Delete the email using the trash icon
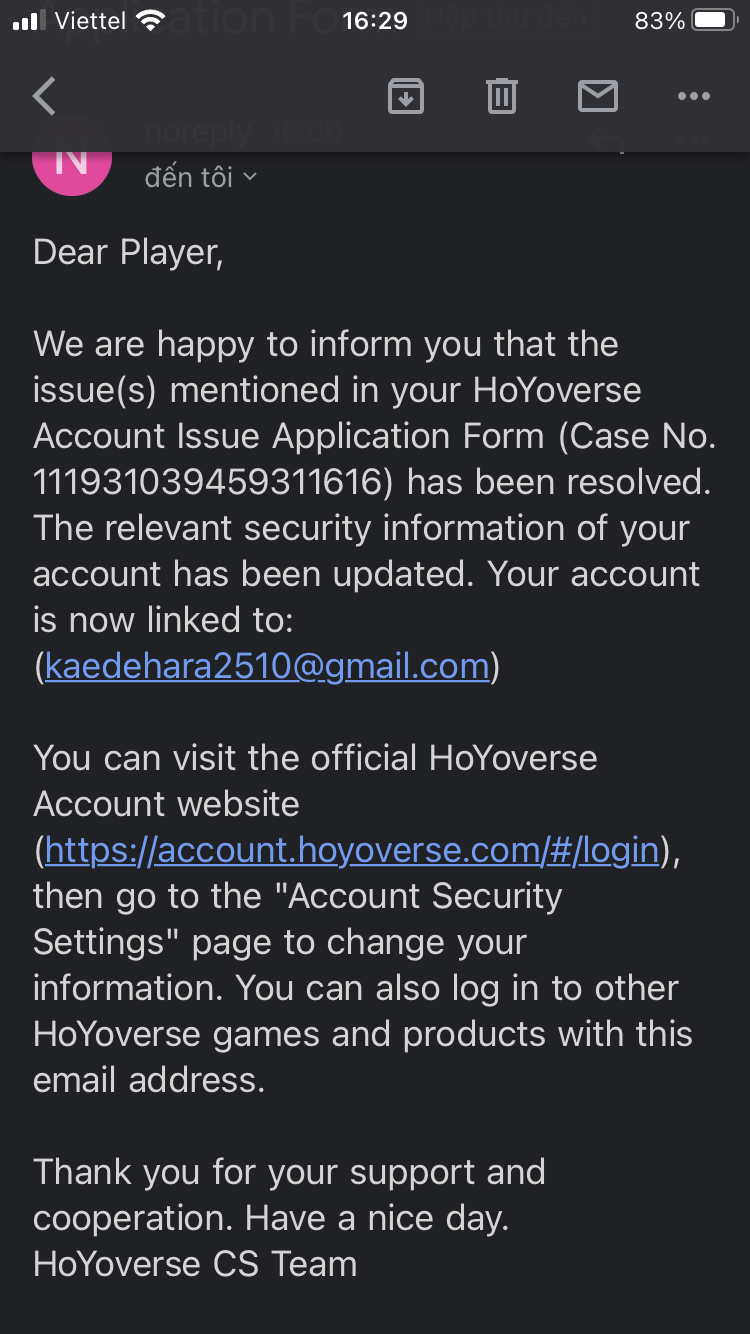The height and width of the screenshot is (1334, 750). 501,97
